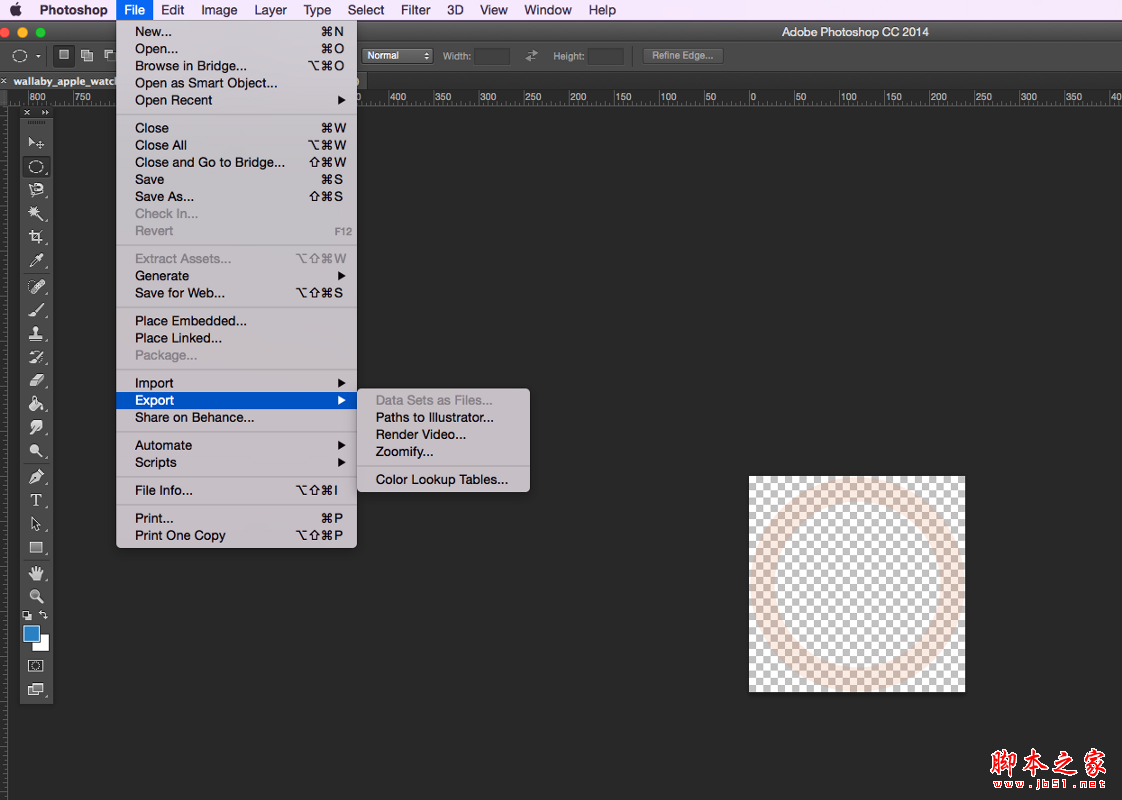
Task: Activate the Eraser tool
Action: pos(36,381)
